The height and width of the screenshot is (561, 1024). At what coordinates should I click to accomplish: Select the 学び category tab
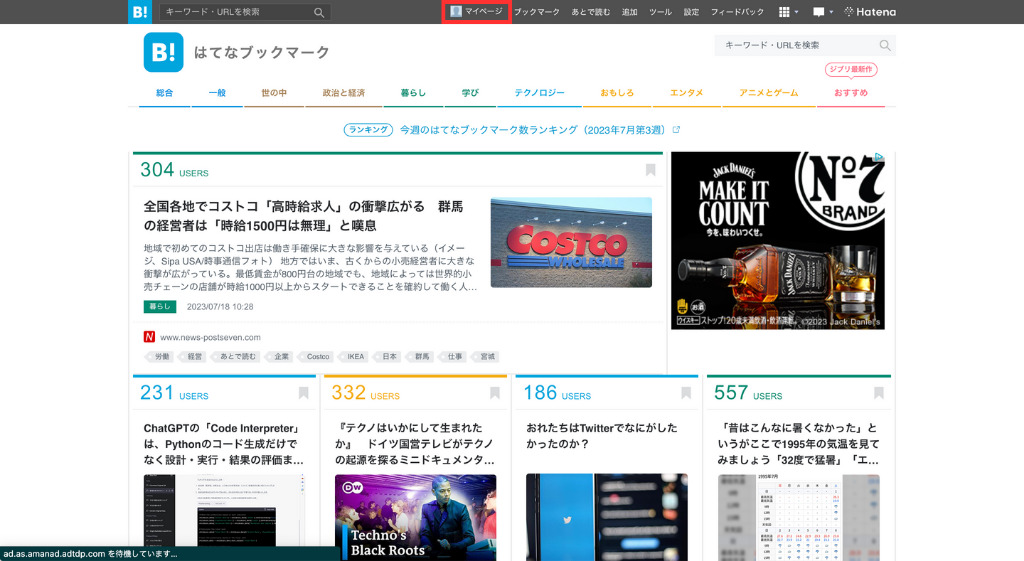[470, 93]
